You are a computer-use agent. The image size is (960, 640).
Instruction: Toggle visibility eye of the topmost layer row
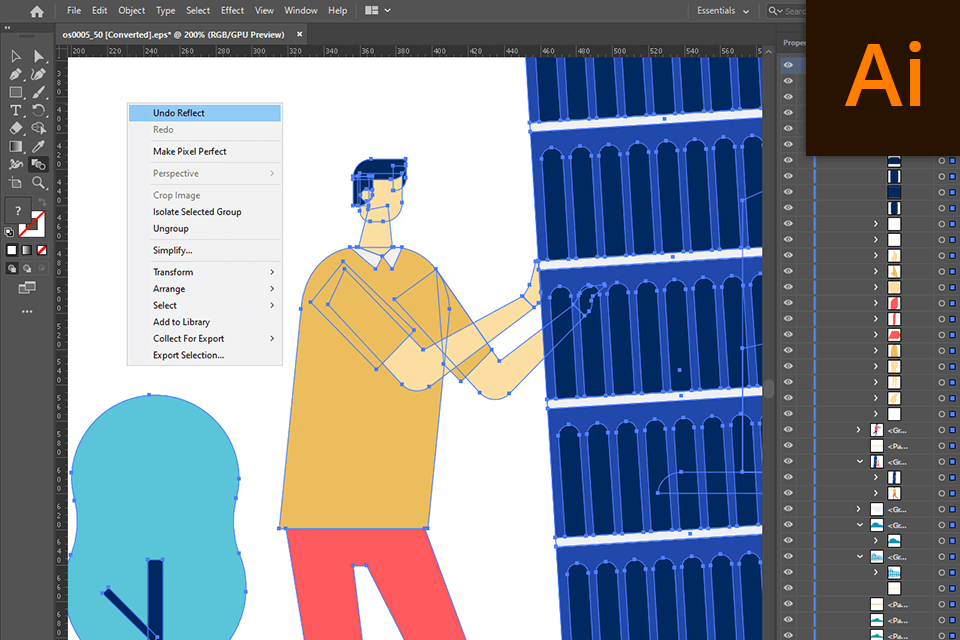[788, 65]
